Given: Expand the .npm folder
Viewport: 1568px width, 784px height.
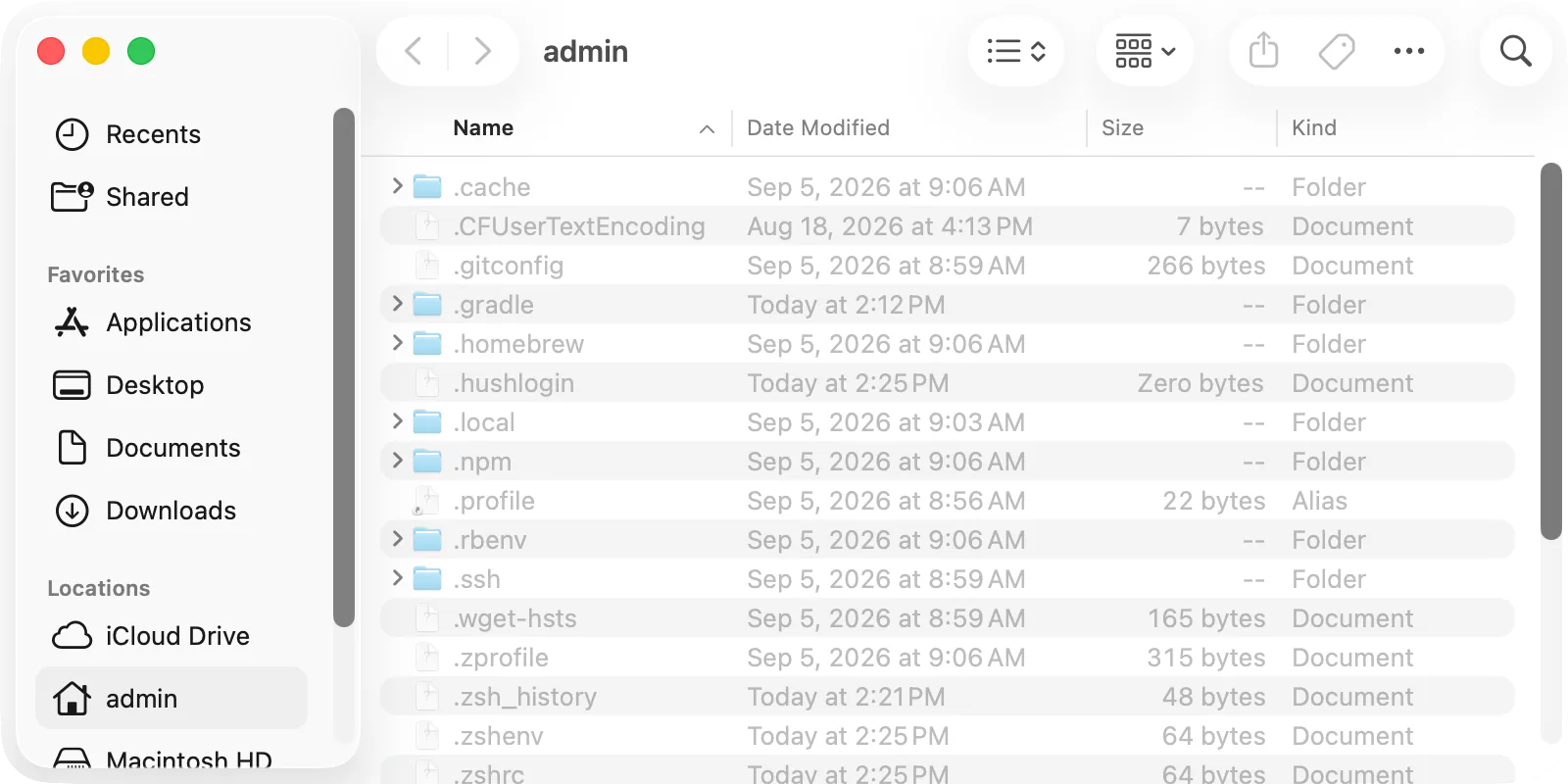Looking at the screenshot, I should tap(397, 461).
